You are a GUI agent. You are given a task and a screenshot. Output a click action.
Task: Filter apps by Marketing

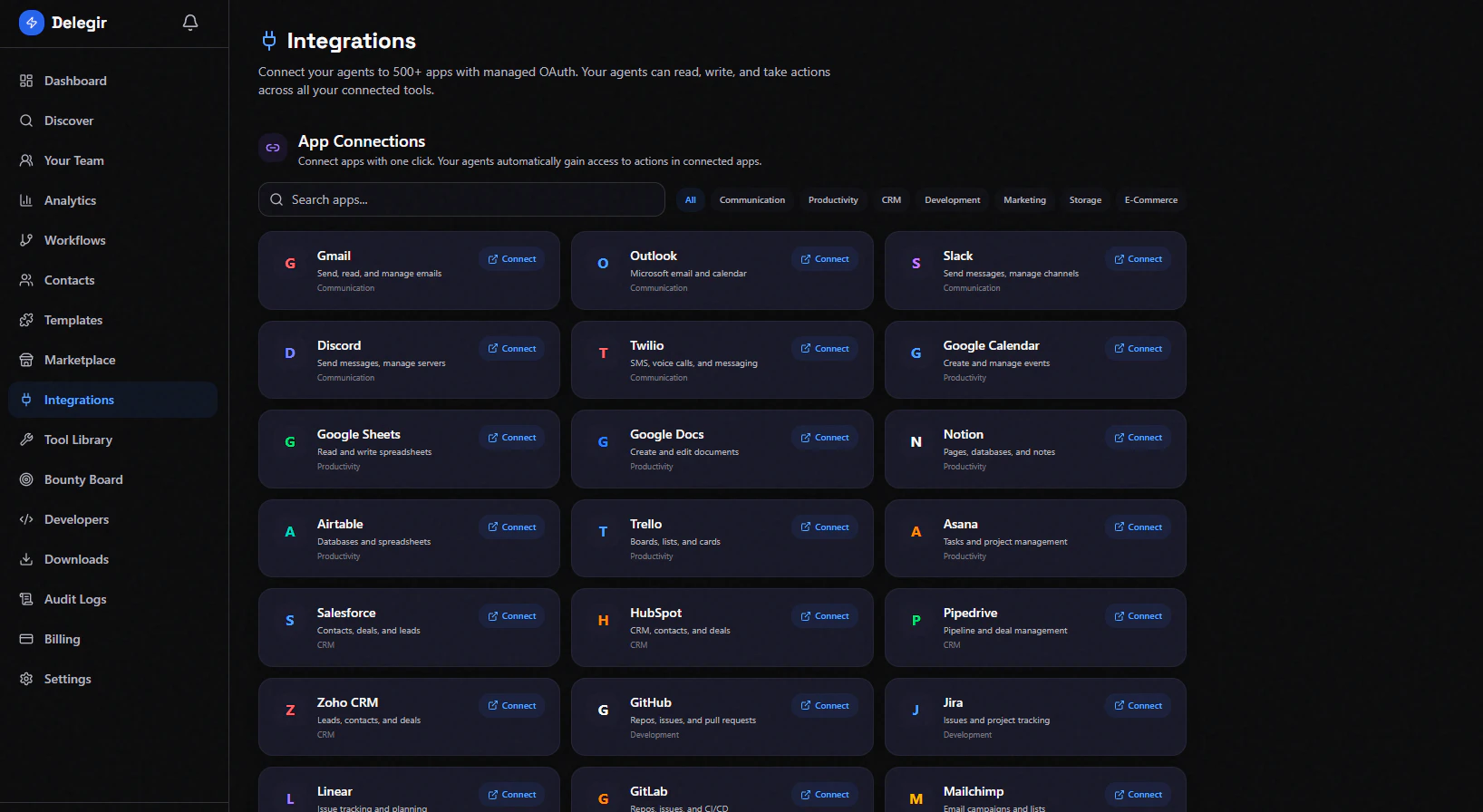point(1024,200)
